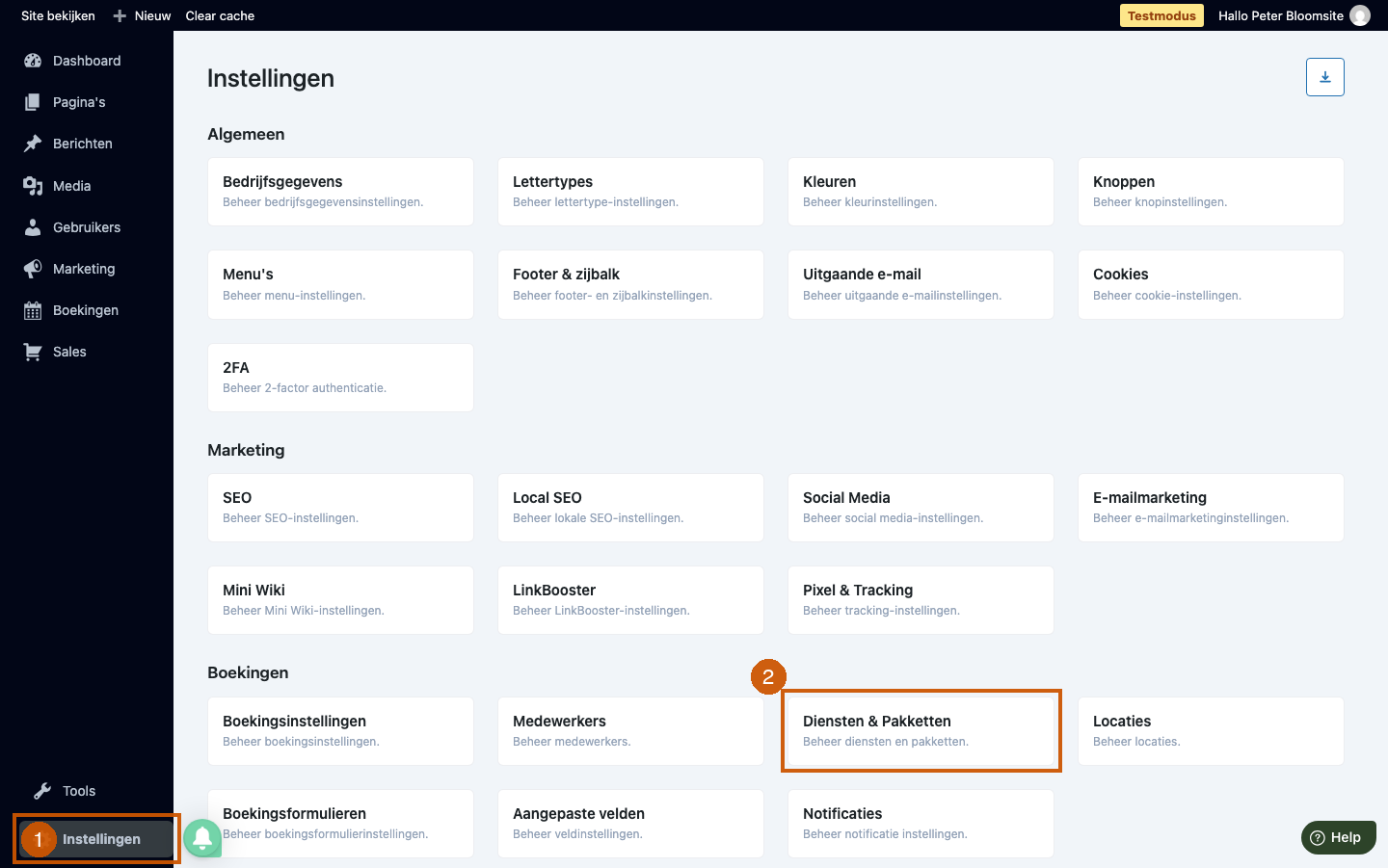Click Nieuw in the top bar
This screenshot has width=1388, height=868.
152,15
